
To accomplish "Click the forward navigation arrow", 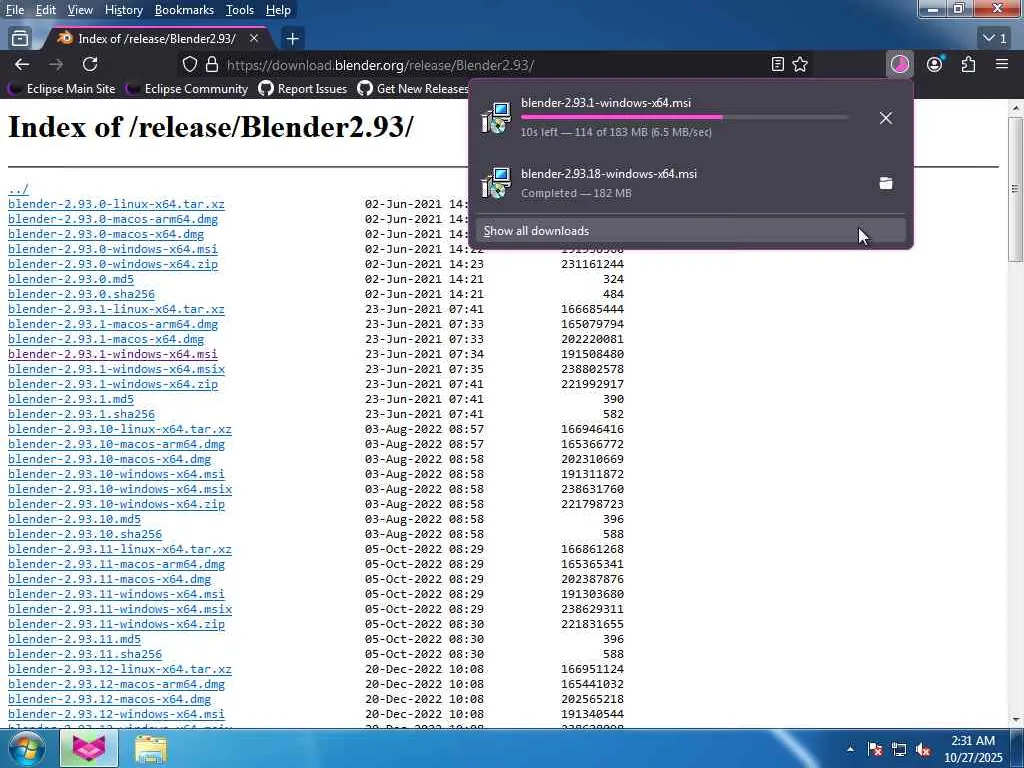I will coord(56,64).
